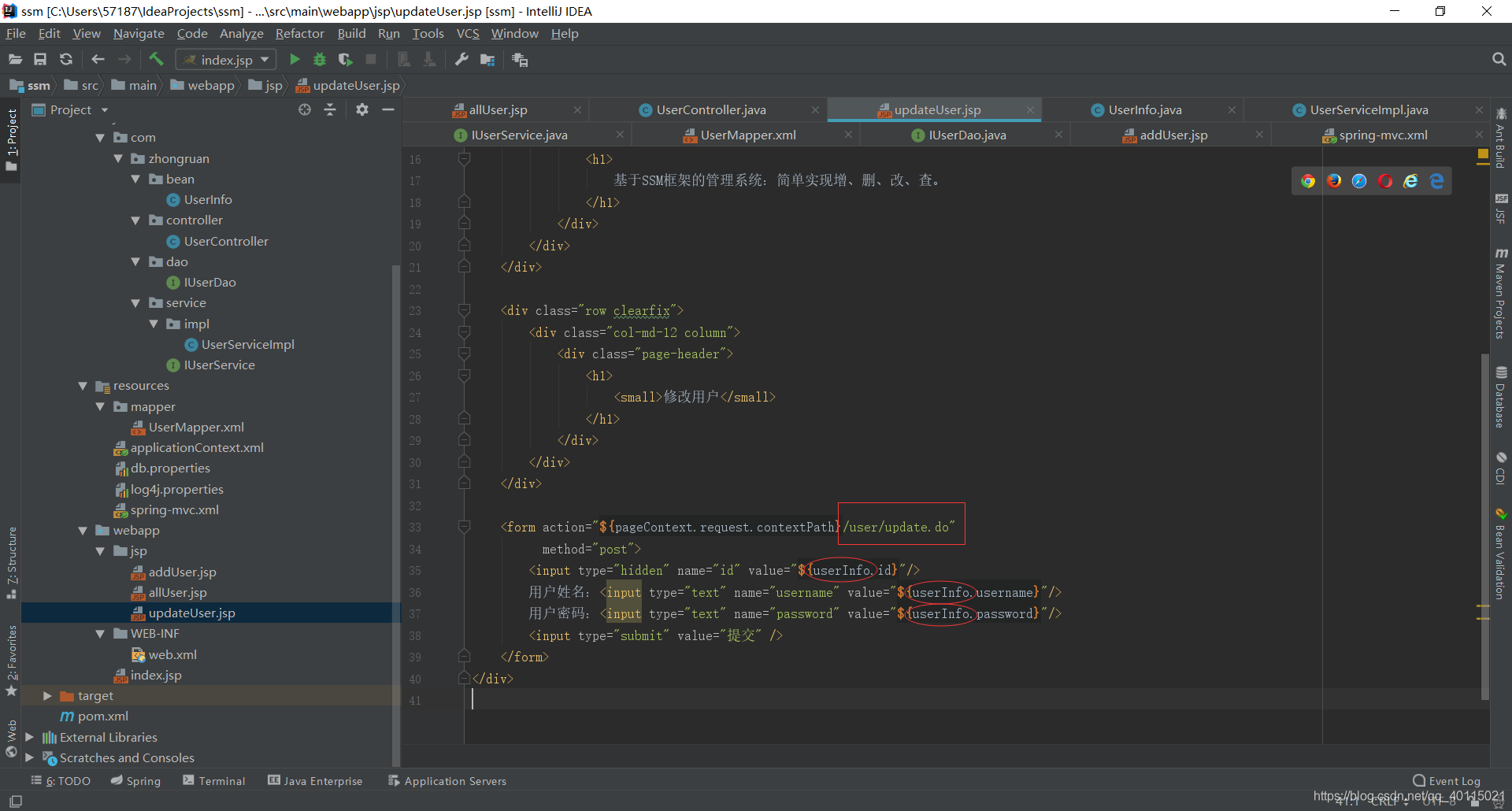Click editor vertical scrollbar

tap(1484, 528)
